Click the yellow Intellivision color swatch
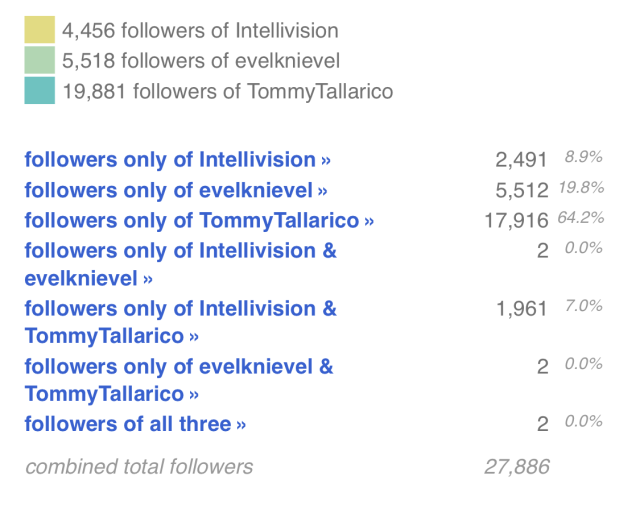 point(40,29)
